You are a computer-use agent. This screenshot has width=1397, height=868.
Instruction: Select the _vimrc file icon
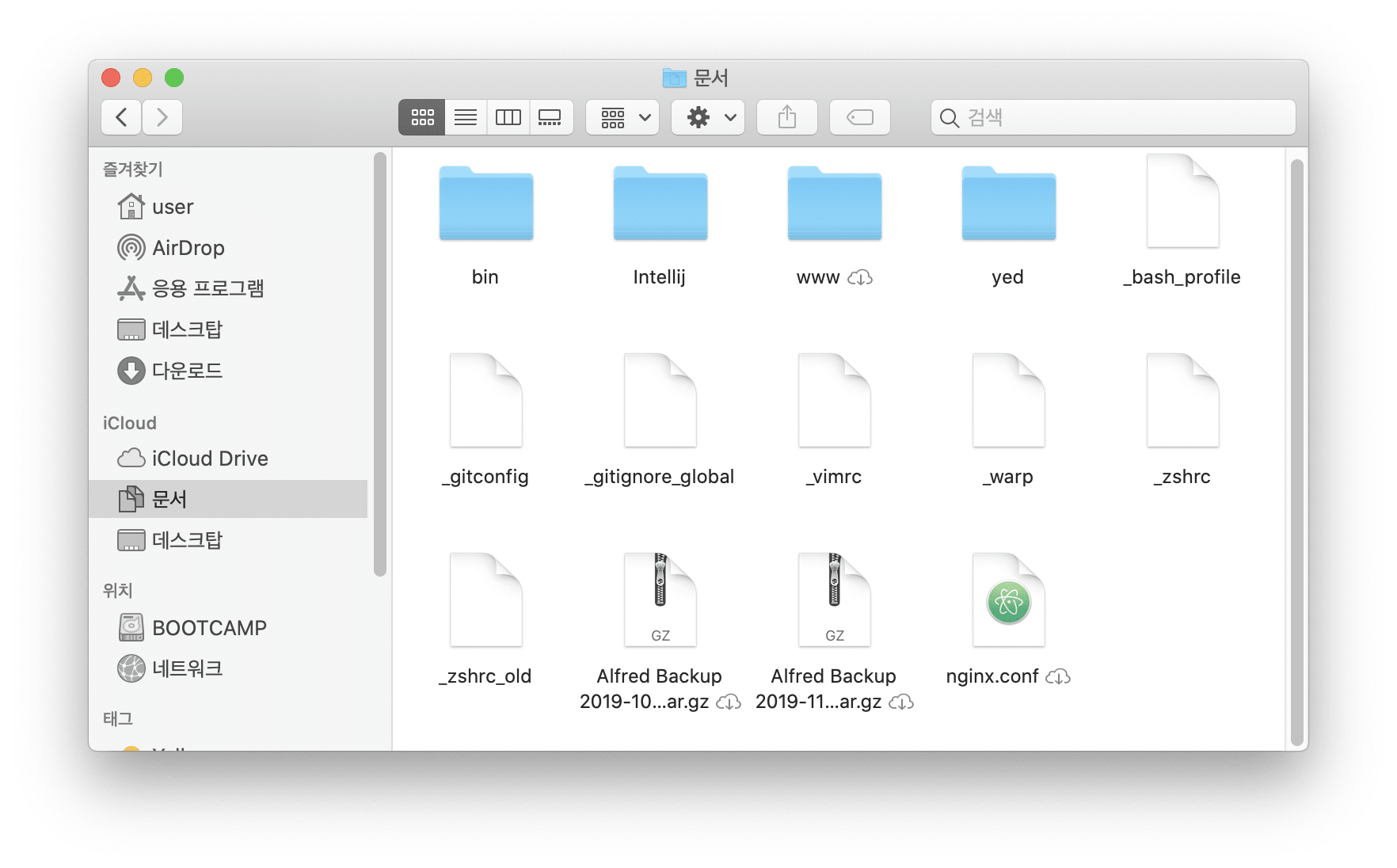pos(835,401)
